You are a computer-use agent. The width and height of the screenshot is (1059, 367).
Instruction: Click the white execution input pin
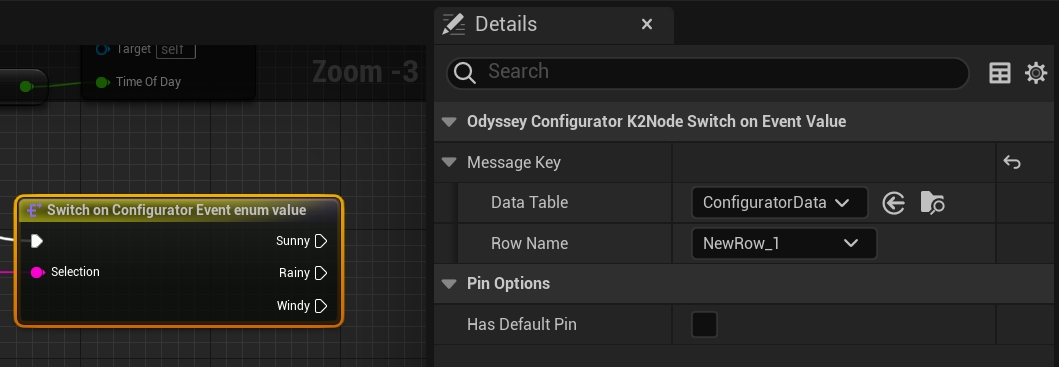(36, 241)
